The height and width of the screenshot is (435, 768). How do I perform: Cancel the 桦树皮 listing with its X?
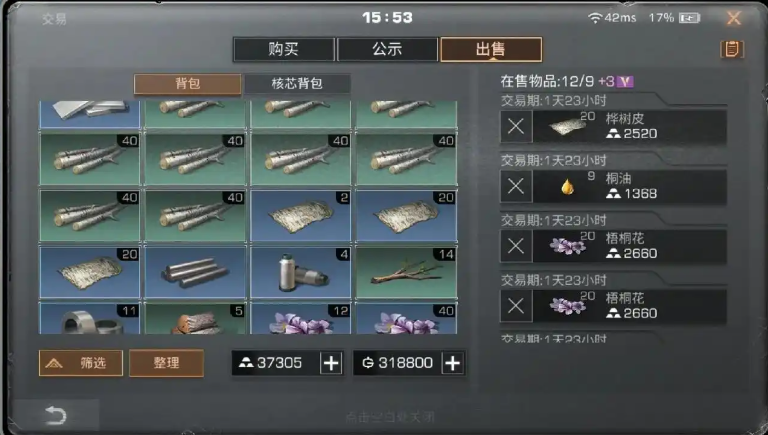click(x=516, y=126)
